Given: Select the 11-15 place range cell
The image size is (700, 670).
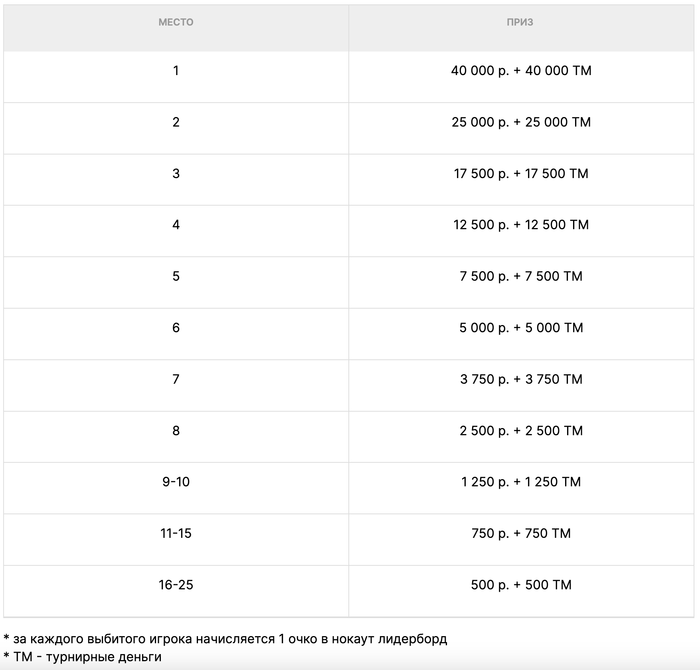Looking at the screenshot, I should [x=176, y=534].
